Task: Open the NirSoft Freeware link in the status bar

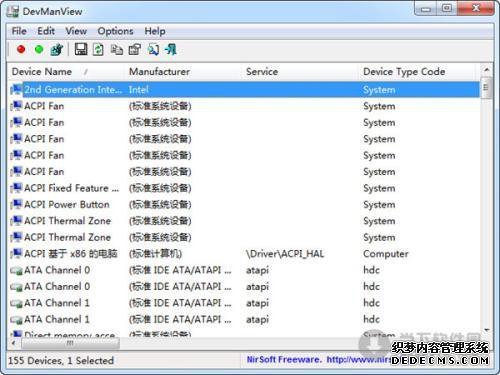Action: pyautogui.click(x=318, y=359)
